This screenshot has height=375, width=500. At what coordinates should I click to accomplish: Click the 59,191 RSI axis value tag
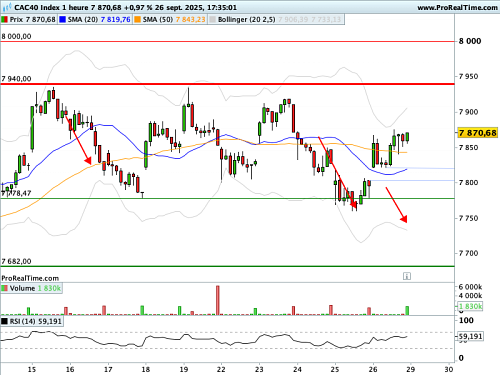coord(470,336)
